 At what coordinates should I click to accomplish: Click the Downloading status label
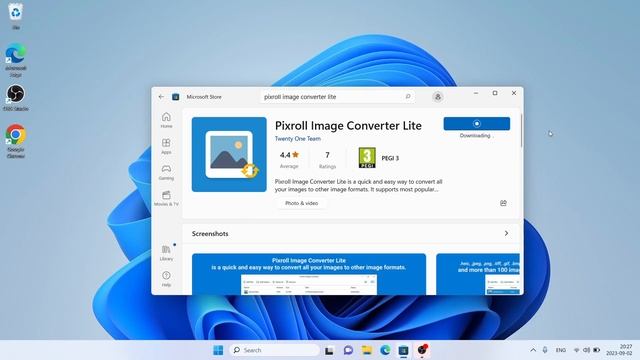476,136
